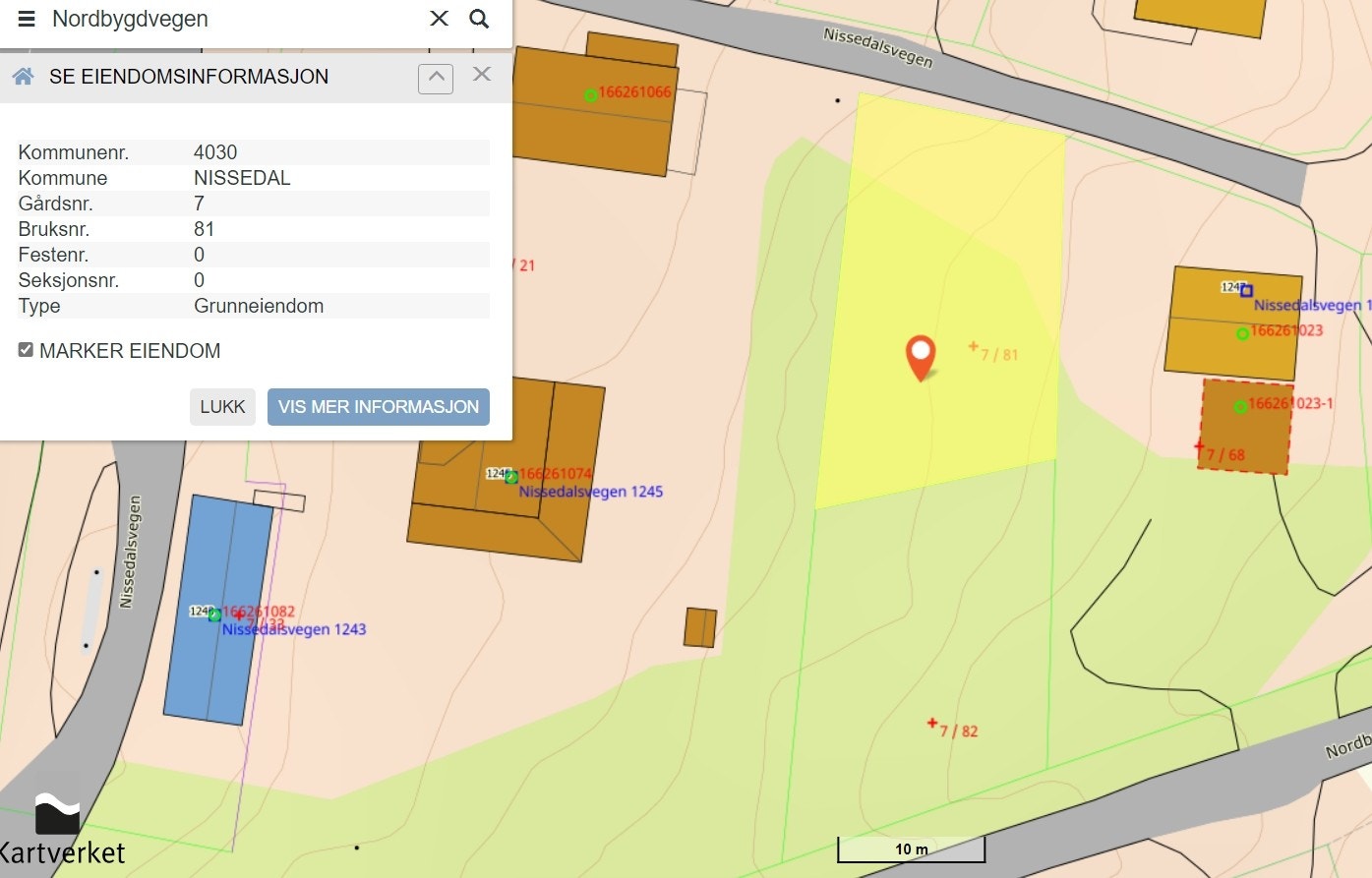The width and height of the screenshot is (1372, 878).
Task: Click the Gårdsnr. value 7
Action: coord(199,204)
